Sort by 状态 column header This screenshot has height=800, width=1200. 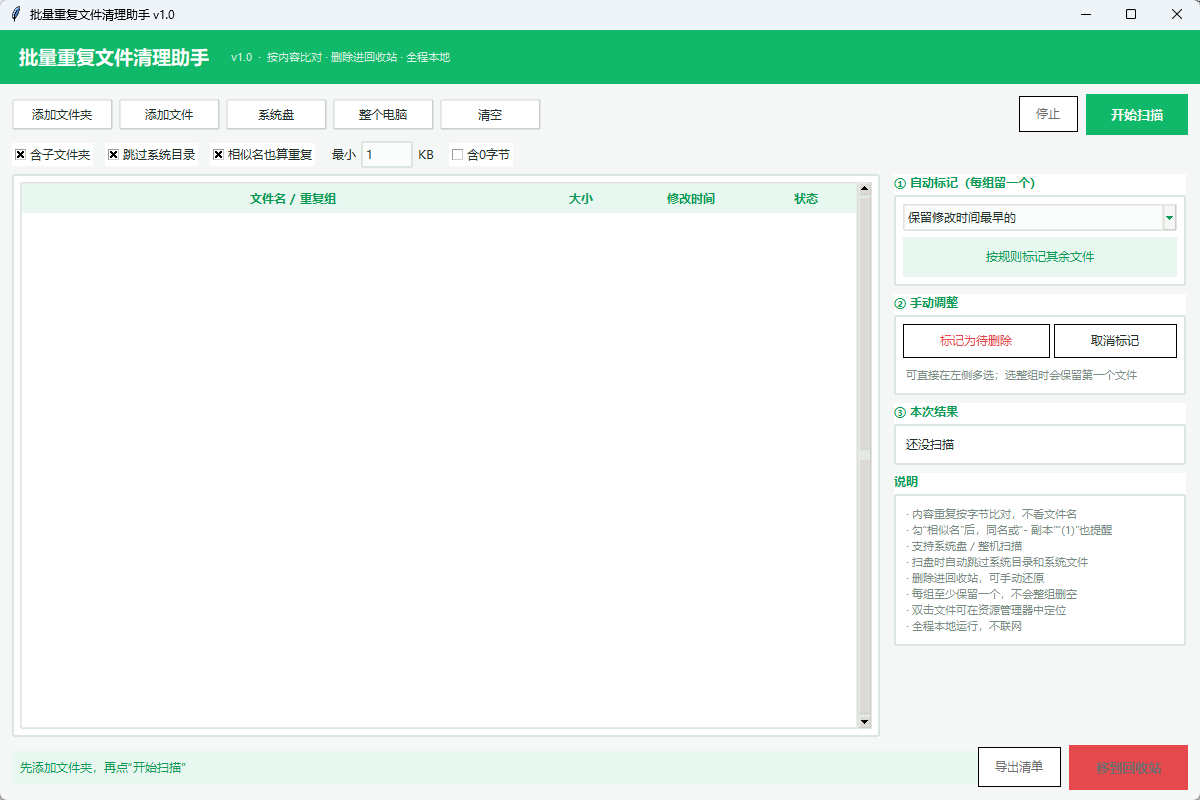(806, 199)
